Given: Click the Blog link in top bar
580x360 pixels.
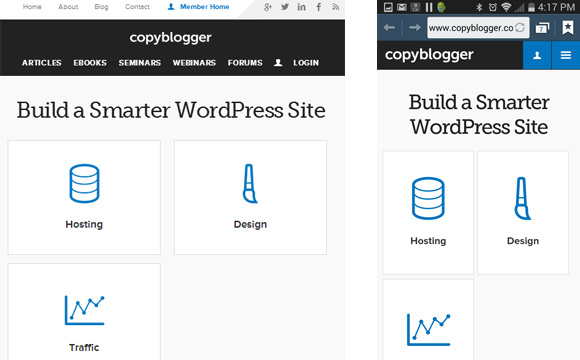Looking at the screenshot, I should coord(101,7).
